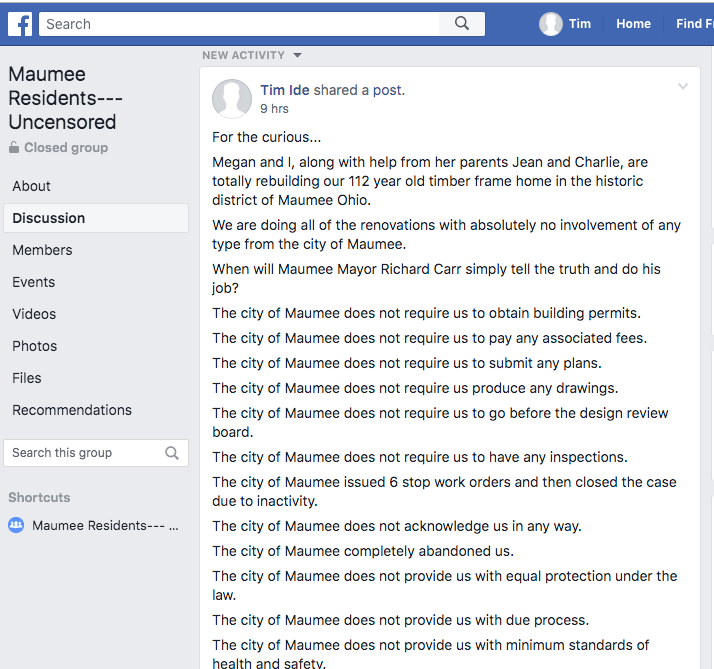The height and width of the screenshot is (669, 714).
Task: Go to the group's Photos
Action: (x=35, y=346)
